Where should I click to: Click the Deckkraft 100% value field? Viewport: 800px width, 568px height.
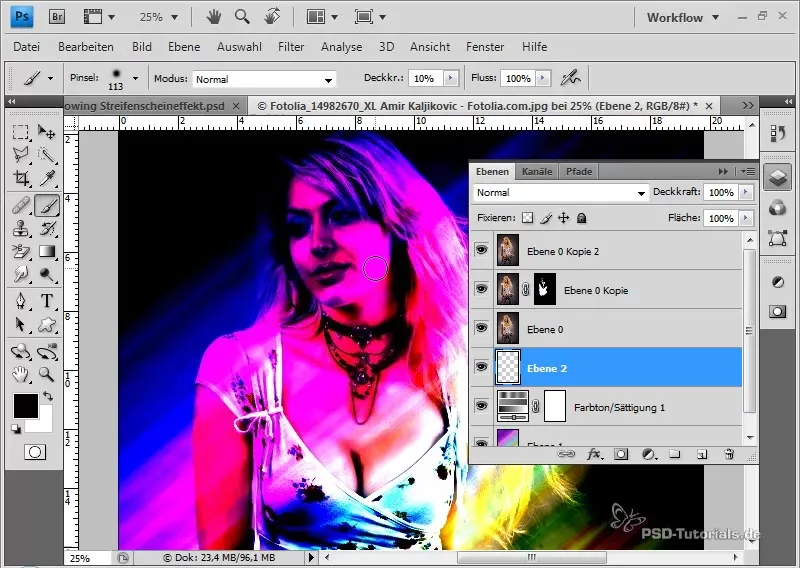pos(721,192)
